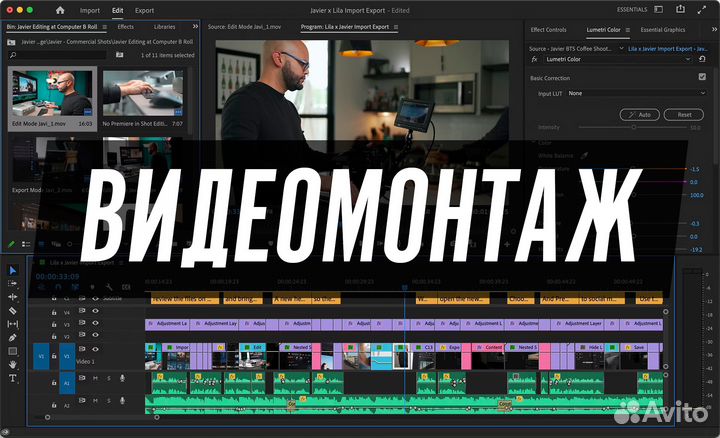Go to the Home screen icon
The image size is (720, 438).
click(60, 10)
